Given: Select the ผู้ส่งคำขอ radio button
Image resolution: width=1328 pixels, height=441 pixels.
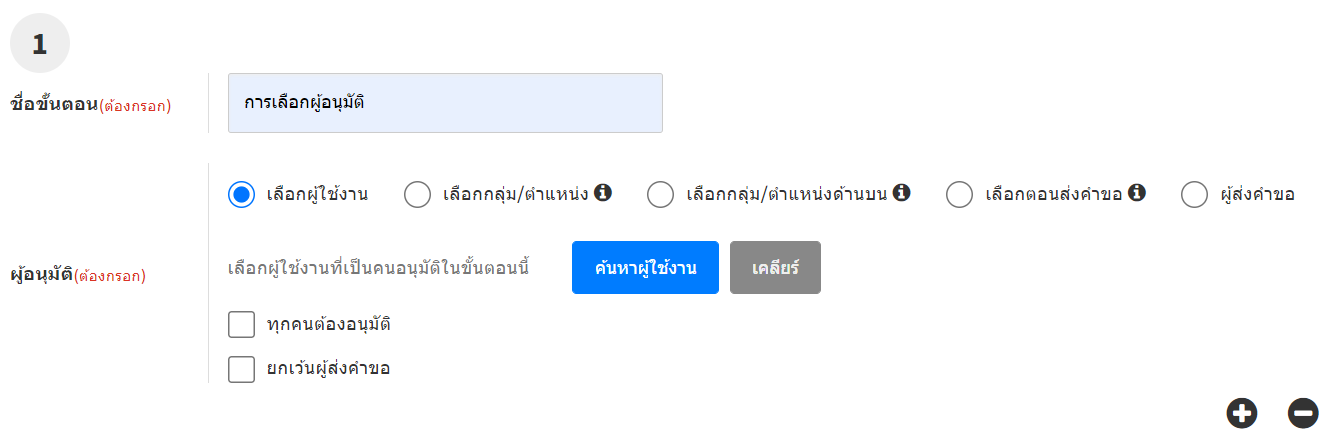Looking at the screenshot, I should click(1194, 195).
